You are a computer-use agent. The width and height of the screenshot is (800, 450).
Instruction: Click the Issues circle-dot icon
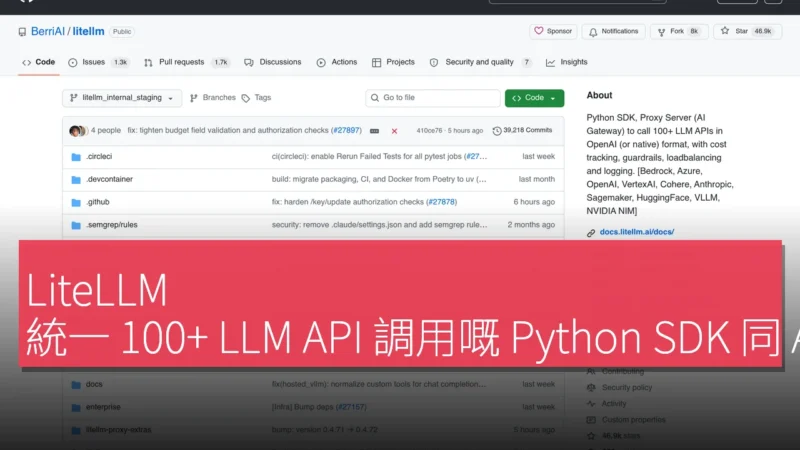pyautogui.click(x=73, y=63)
